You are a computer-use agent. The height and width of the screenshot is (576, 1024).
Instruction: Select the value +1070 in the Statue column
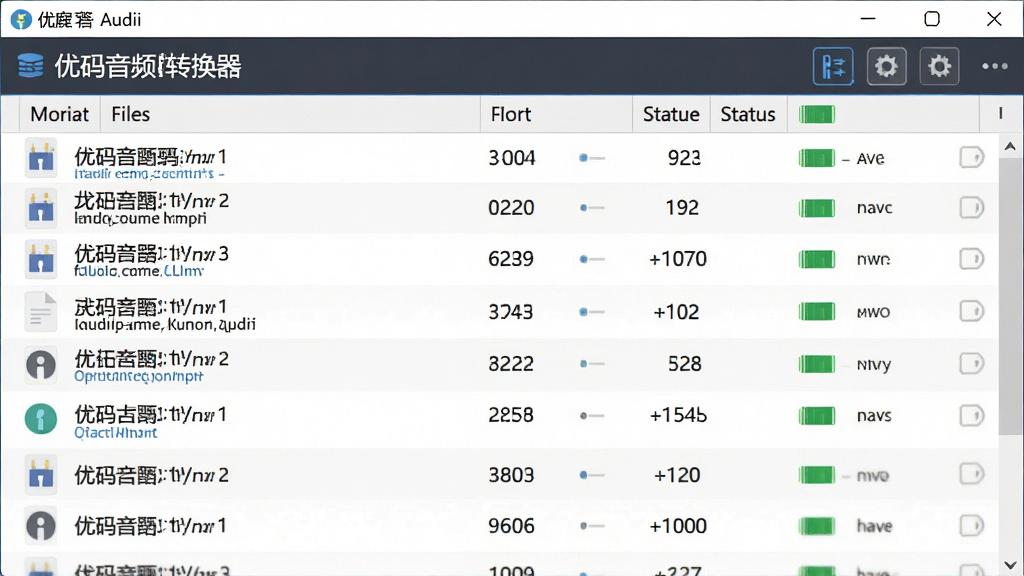pyautogui.click(x=678, y=259)
